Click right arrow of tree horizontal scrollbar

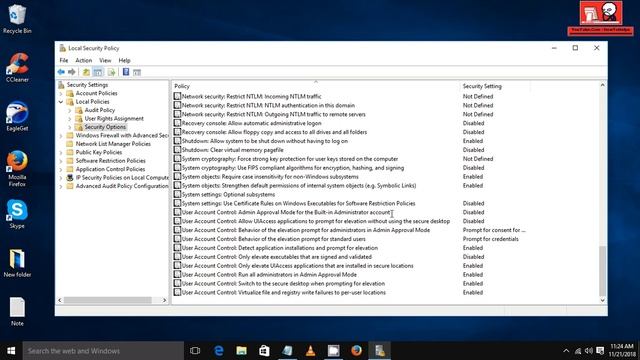[164, 300]
